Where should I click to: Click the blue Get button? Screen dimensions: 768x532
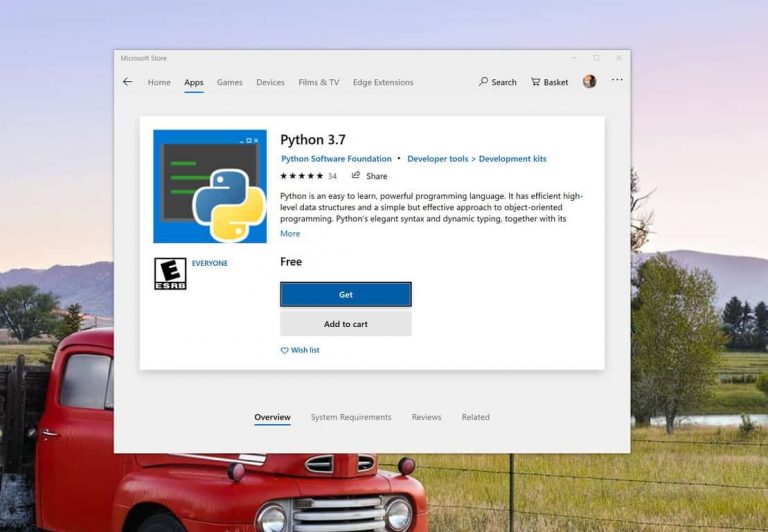346,294
